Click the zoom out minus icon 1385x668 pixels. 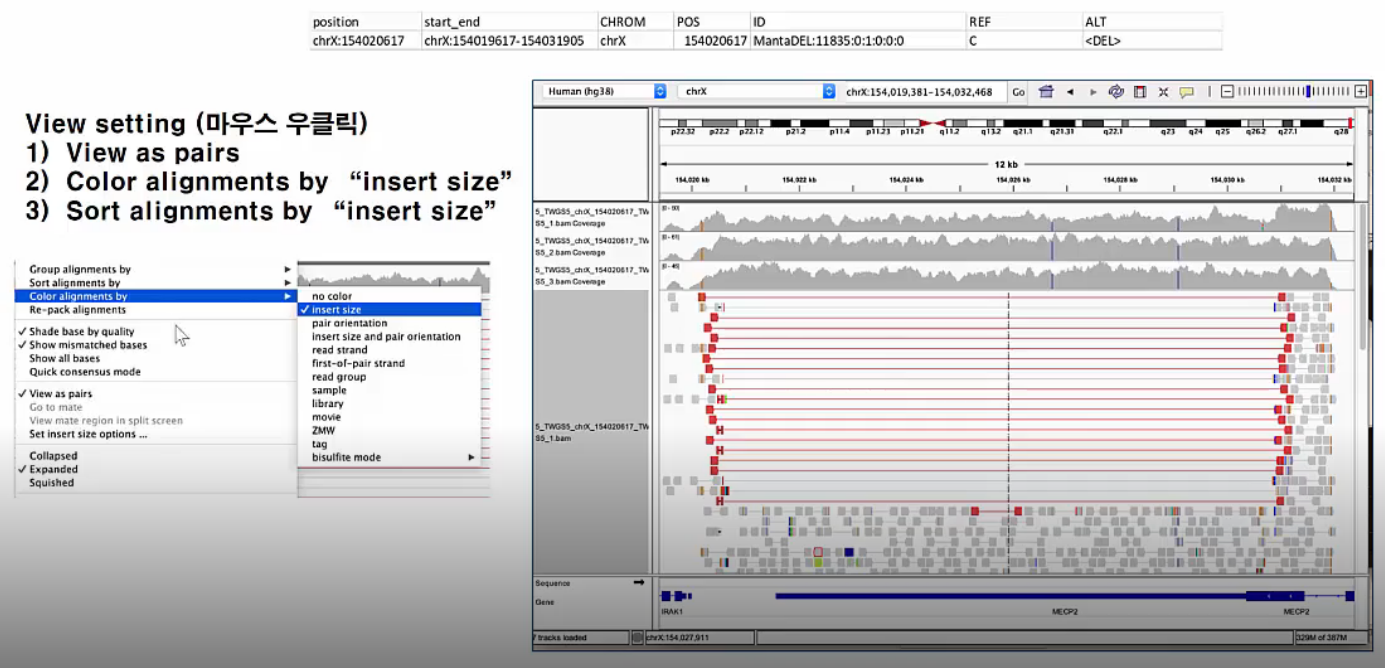tap(1227, 92)
